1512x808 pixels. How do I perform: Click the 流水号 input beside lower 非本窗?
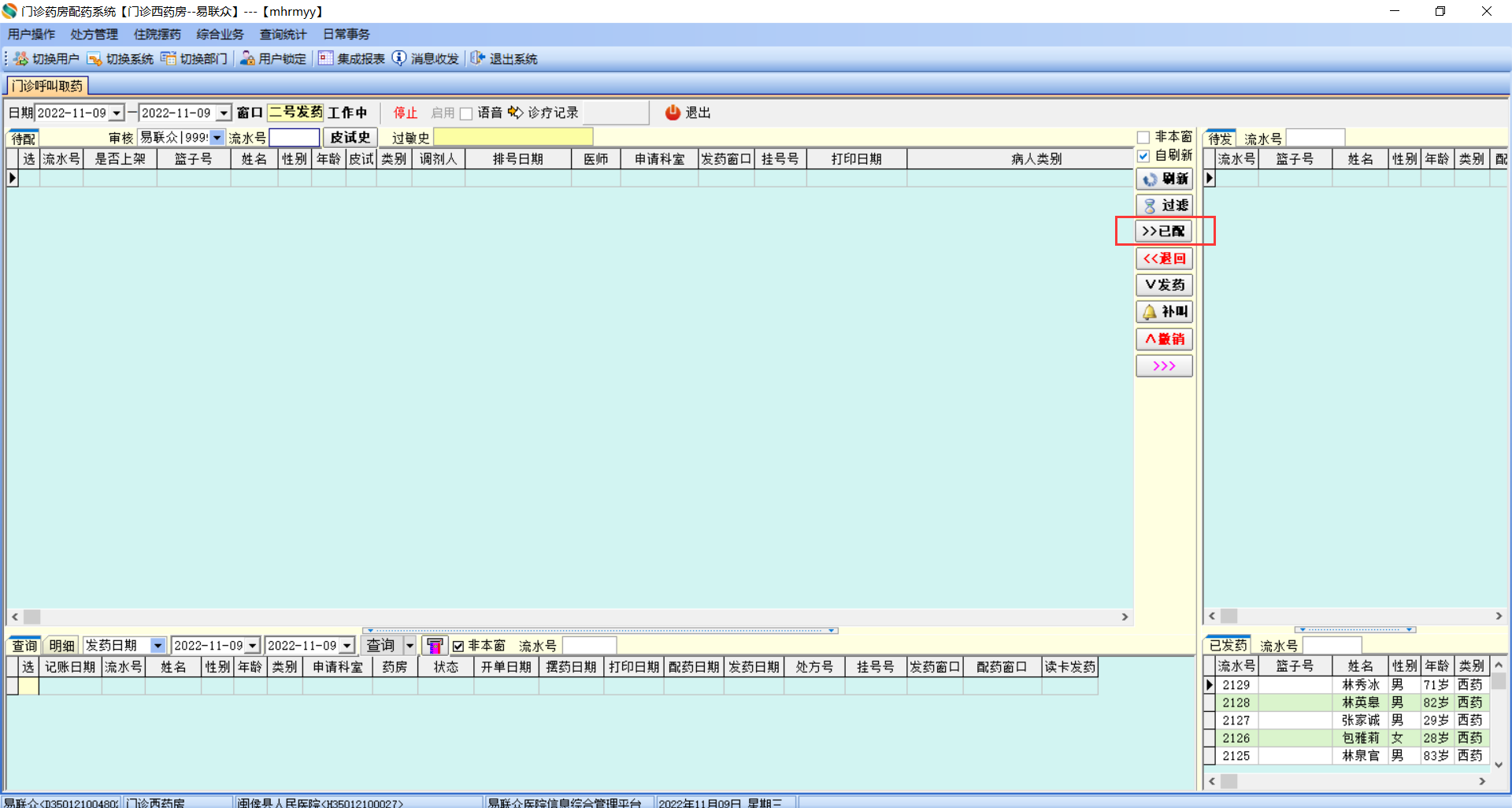coord(590,646)
